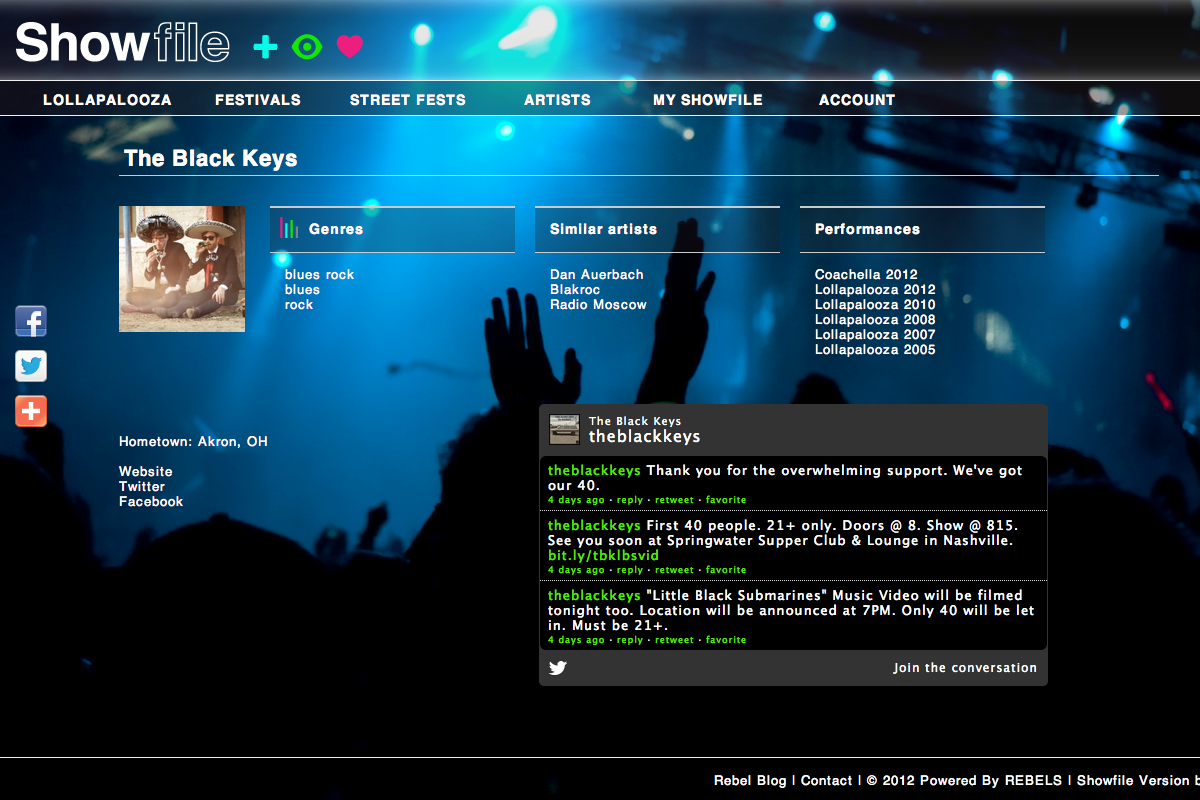Viewport: 1200px width, 800px height.
Task: Click the teal plus icon in header
Action: (x=265, y=46)
